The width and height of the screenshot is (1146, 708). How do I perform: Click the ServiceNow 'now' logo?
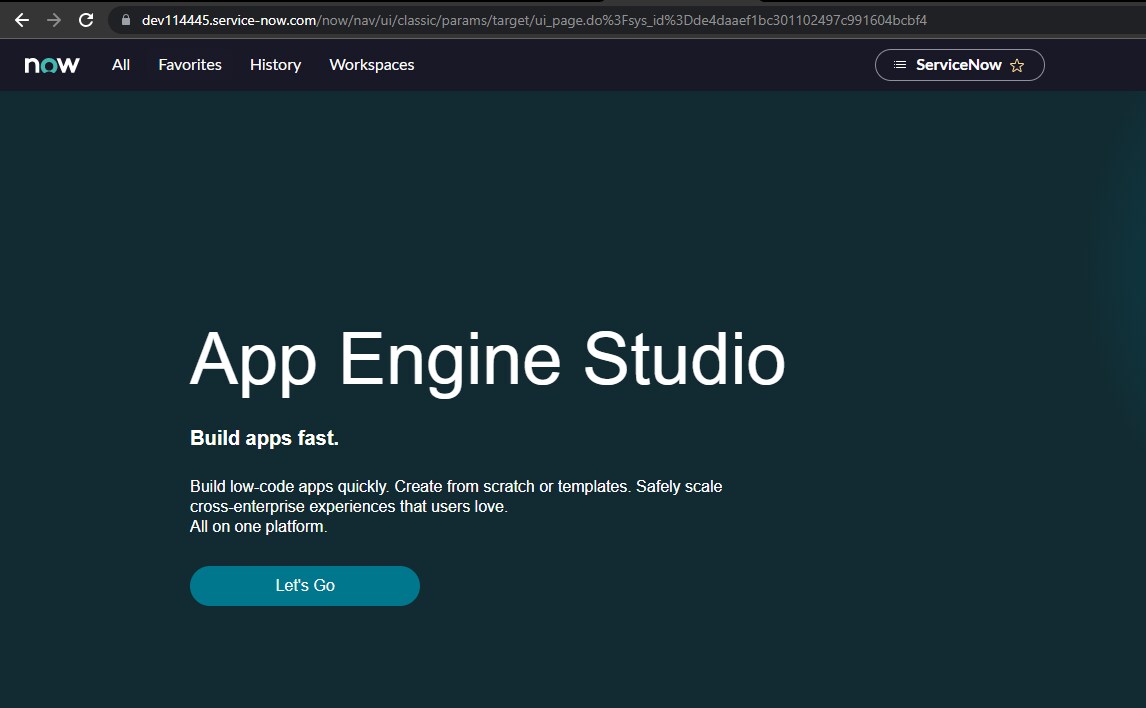52,65
